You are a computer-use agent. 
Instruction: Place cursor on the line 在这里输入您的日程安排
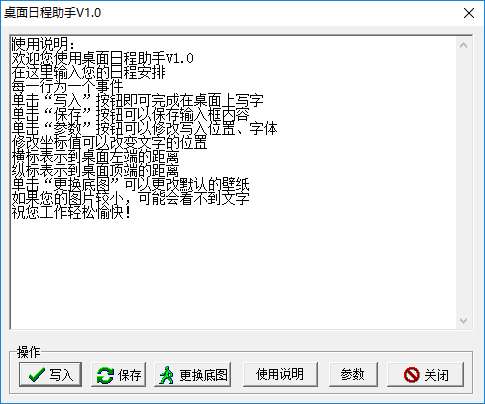pos(89,73)
